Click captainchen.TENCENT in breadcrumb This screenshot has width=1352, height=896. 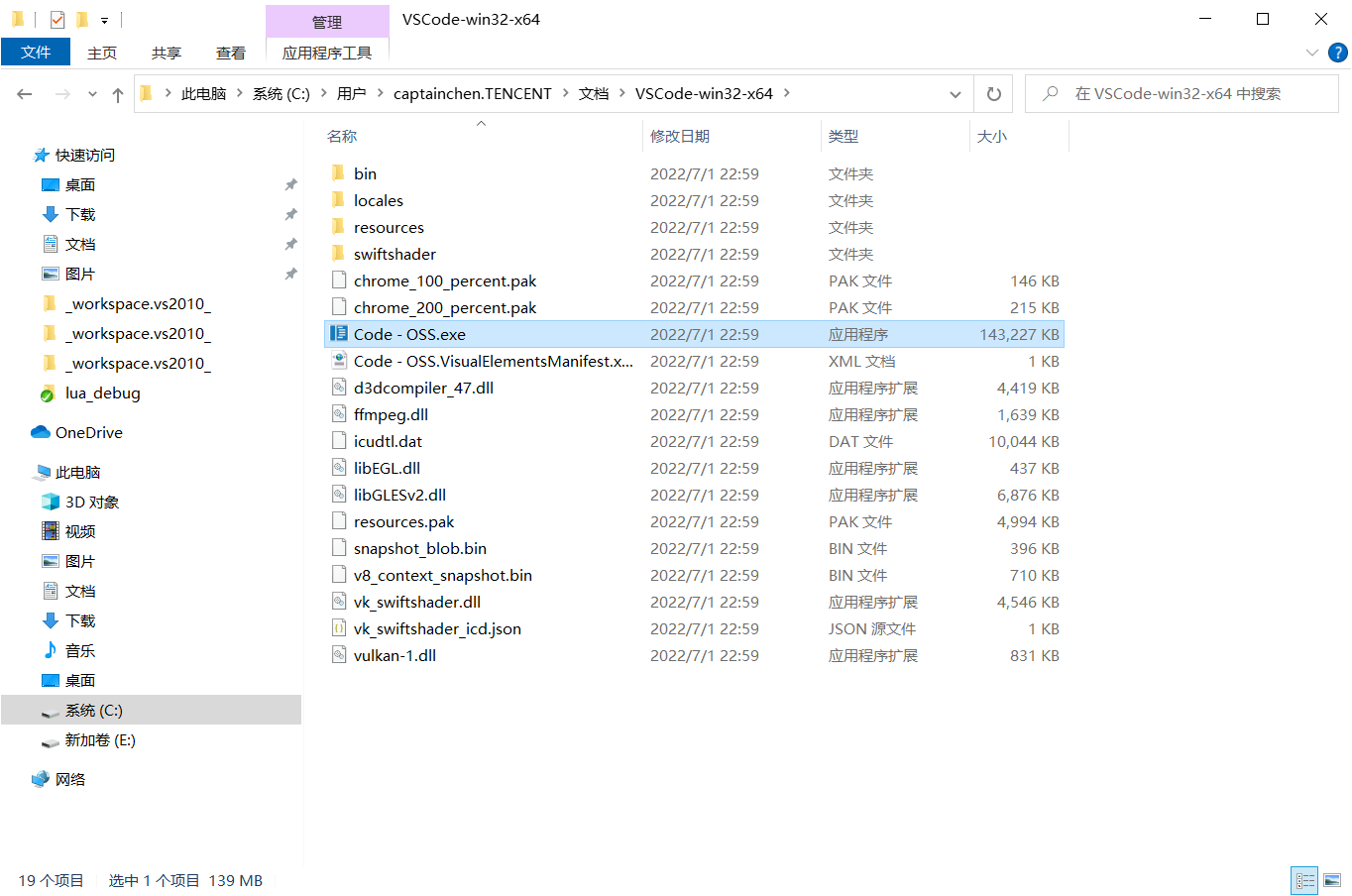[473, 93]
